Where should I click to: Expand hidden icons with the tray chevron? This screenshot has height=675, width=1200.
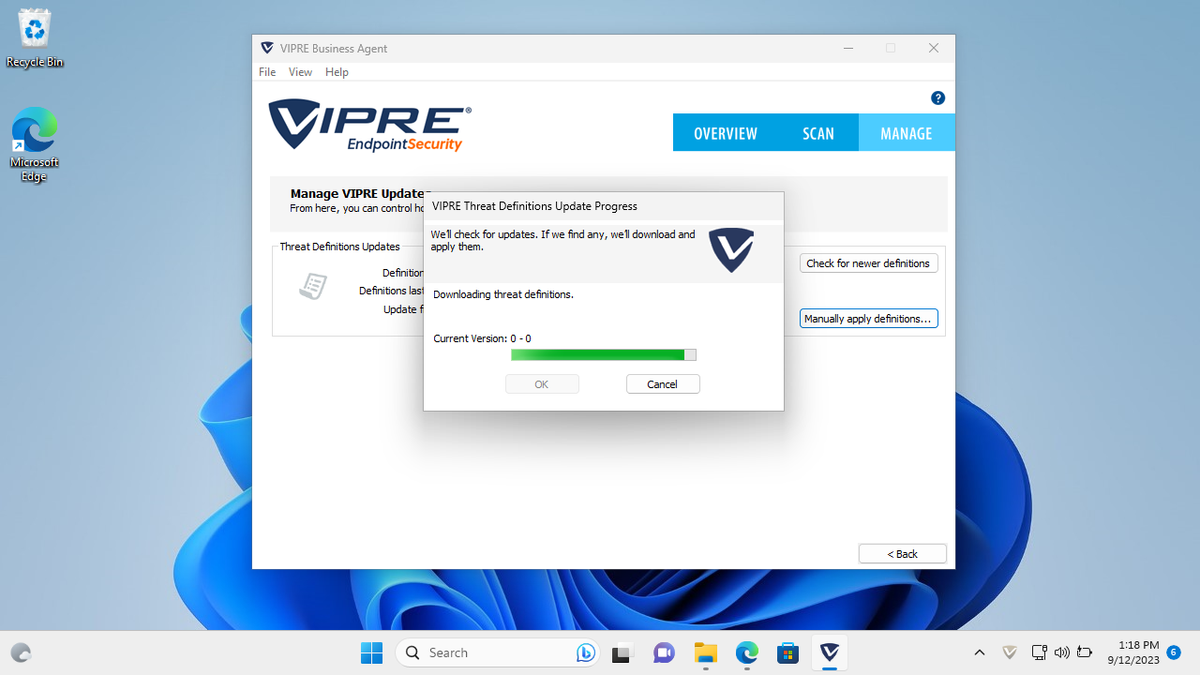click(980, 652)
